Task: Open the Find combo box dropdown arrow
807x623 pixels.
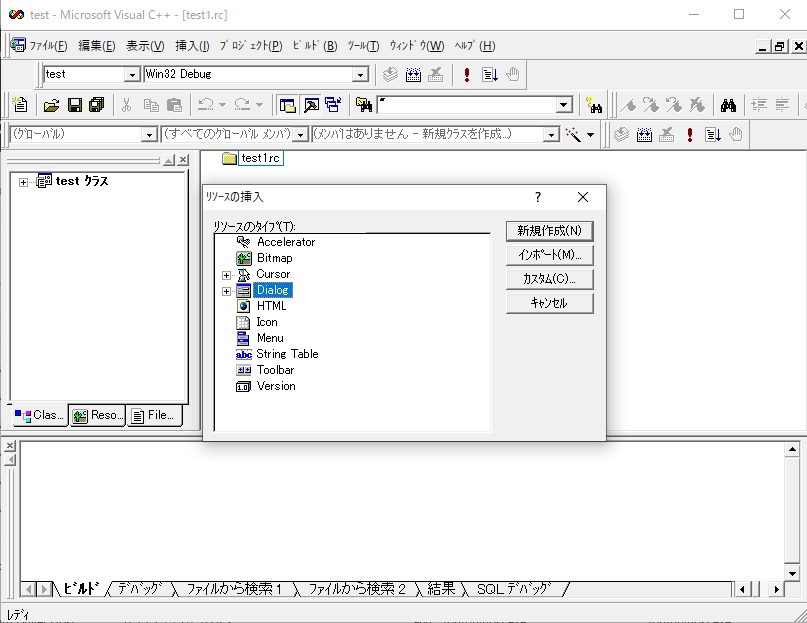Action: point(564,105)
